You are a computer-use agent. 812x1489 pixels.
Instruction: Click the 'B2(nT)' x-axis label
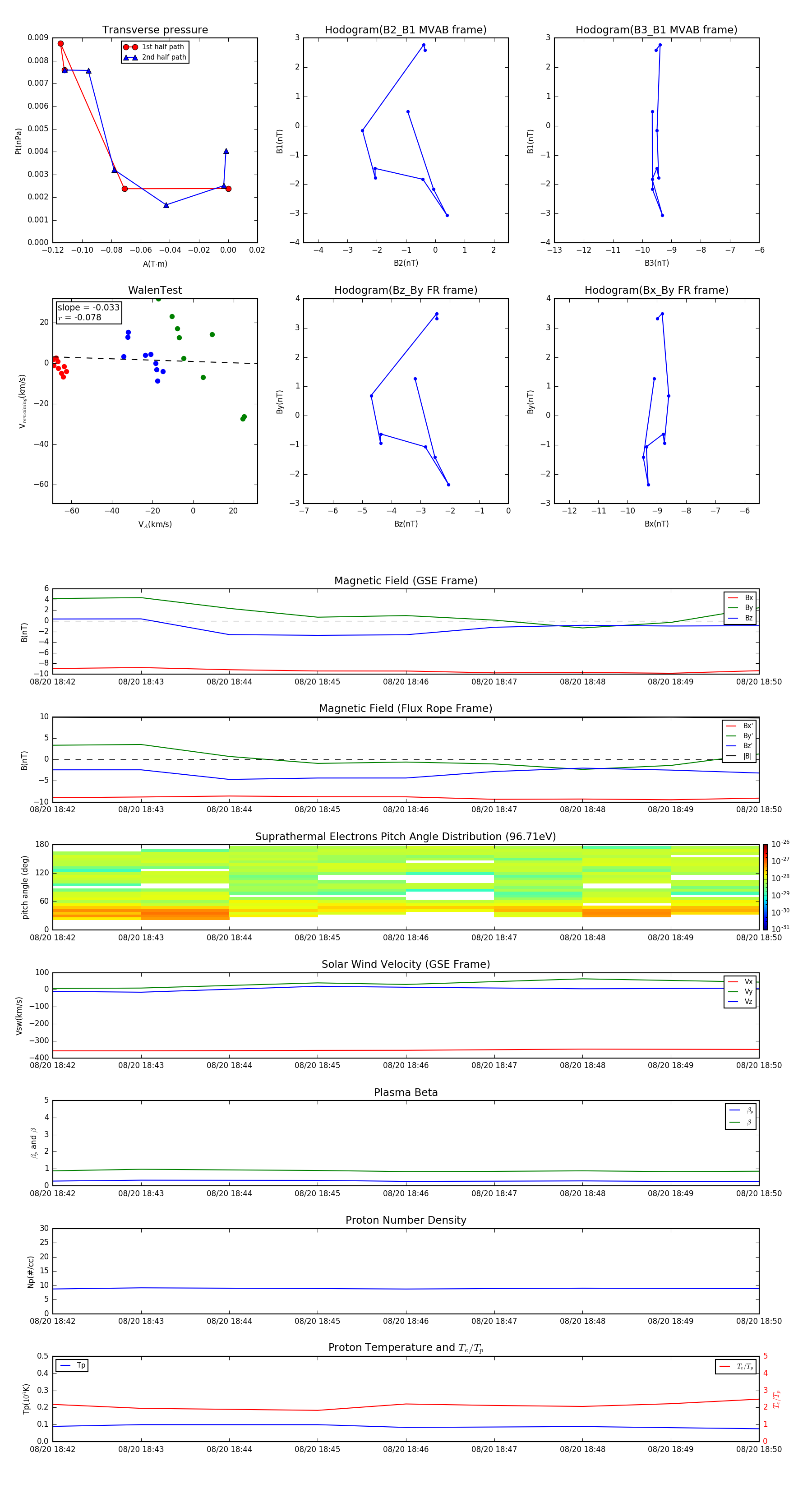click(406, 263)
